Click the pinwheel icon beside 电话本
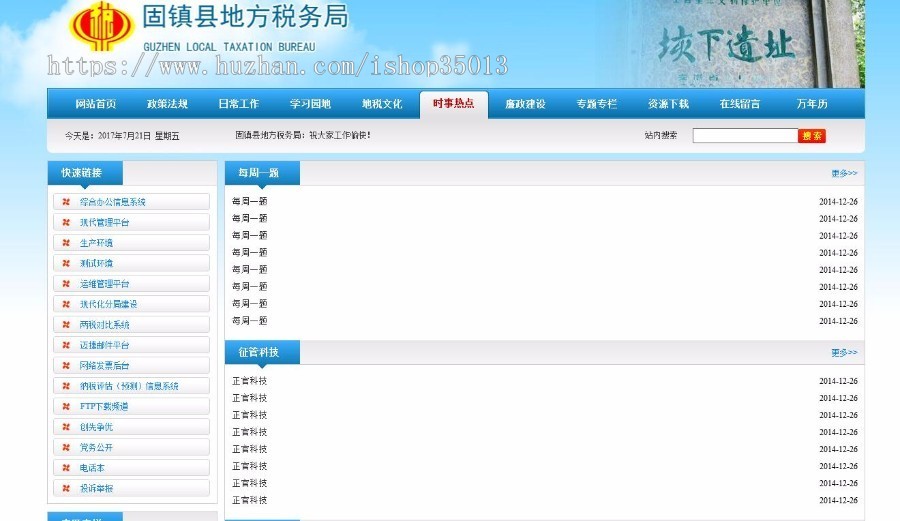 pyautogui.click(x=66, y=468)
